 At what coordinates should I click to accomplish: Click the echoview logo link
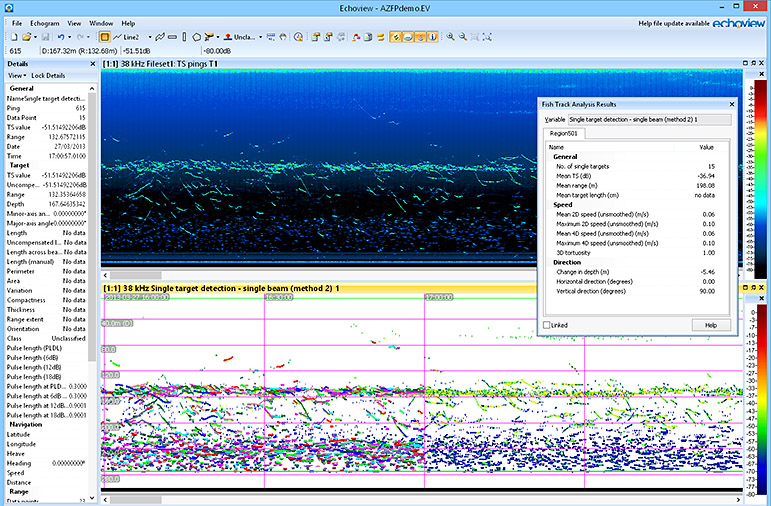[739, 23]
